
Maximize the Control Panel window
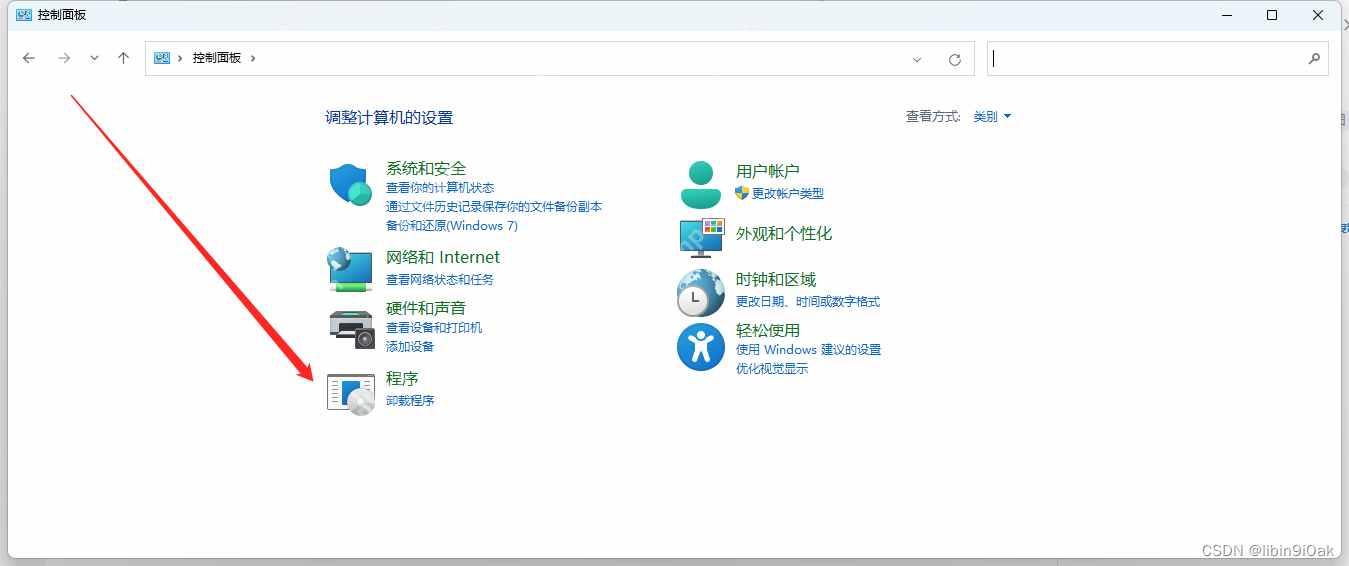pos(1272,15)
